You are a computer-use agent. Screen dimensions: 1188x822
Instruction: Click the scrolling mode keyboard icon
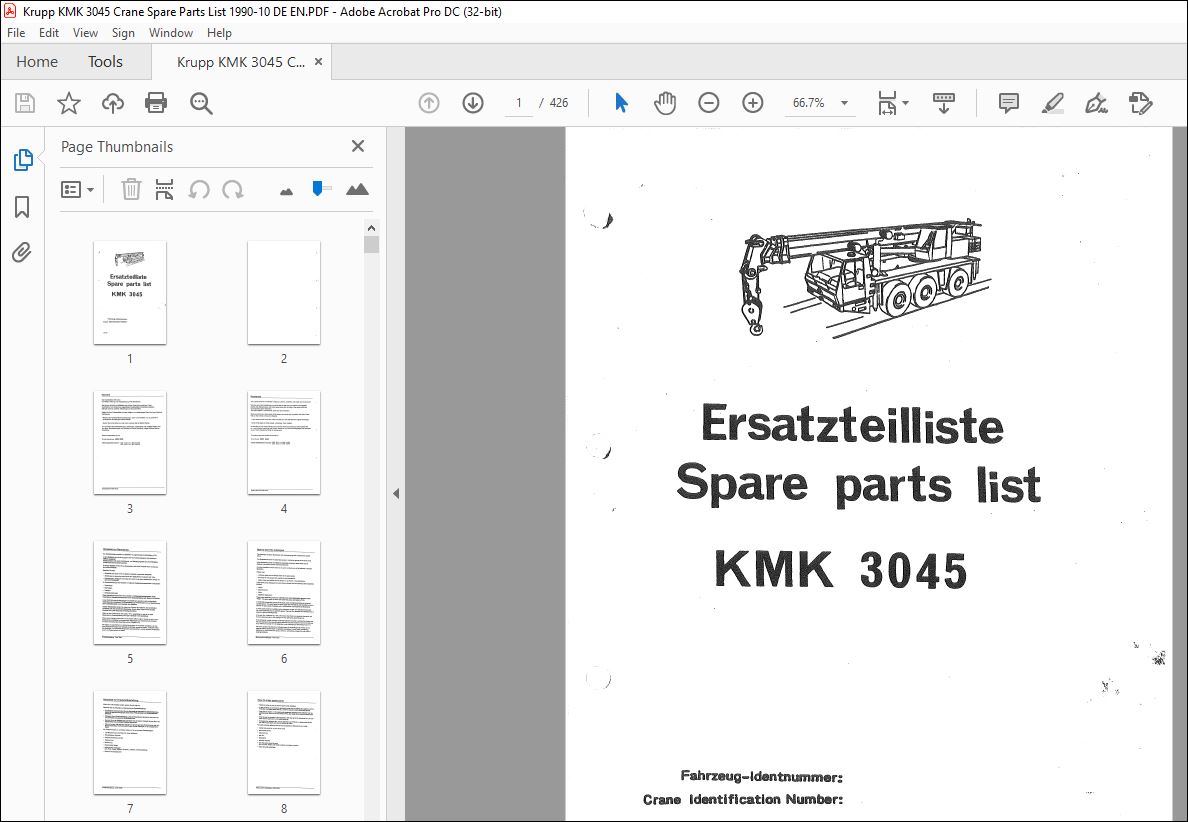pyautogui.click(x=943, y=103)
